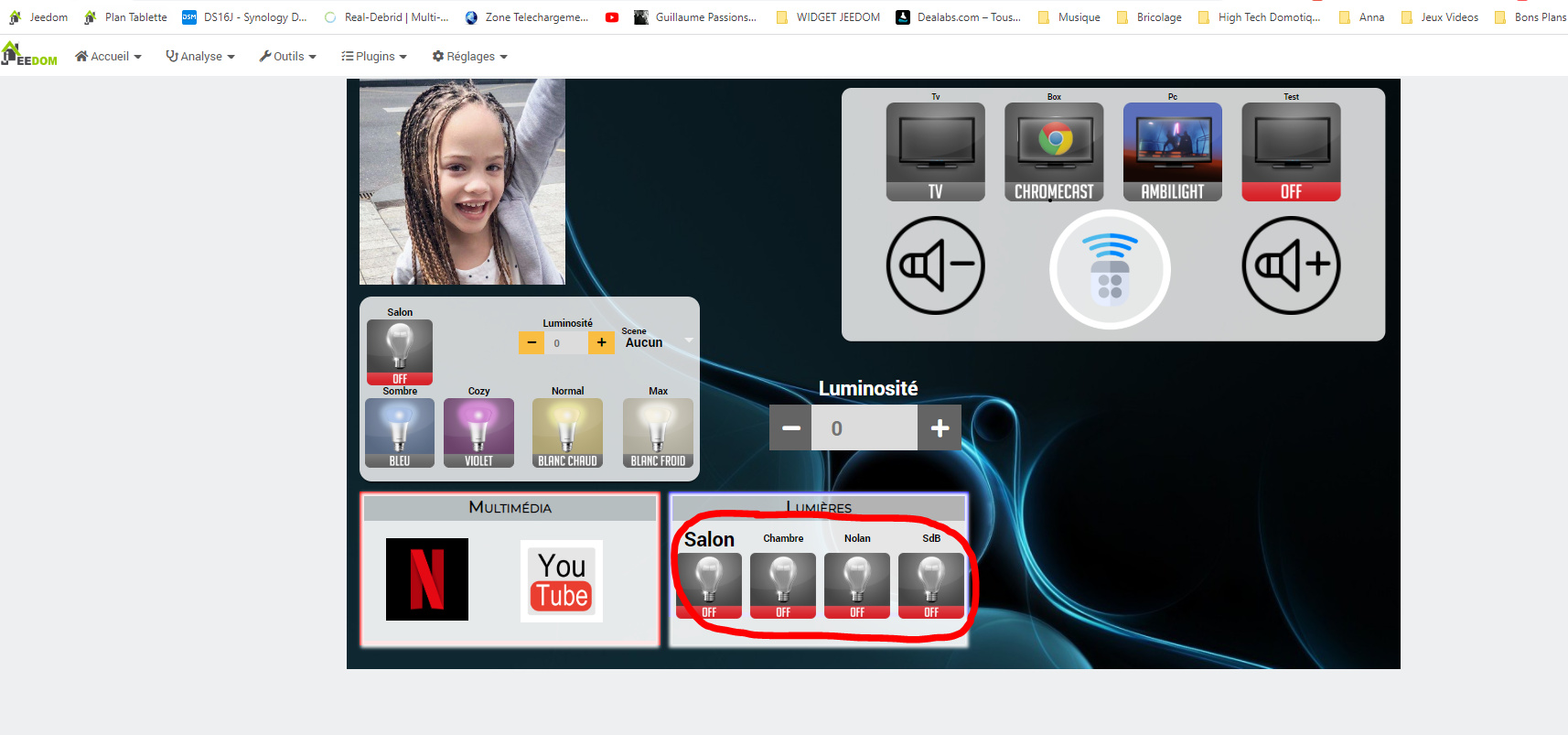The width and height of the screenshot is (1568, 735).
Task: Click the TV device icon
Action: coord(935,152)
